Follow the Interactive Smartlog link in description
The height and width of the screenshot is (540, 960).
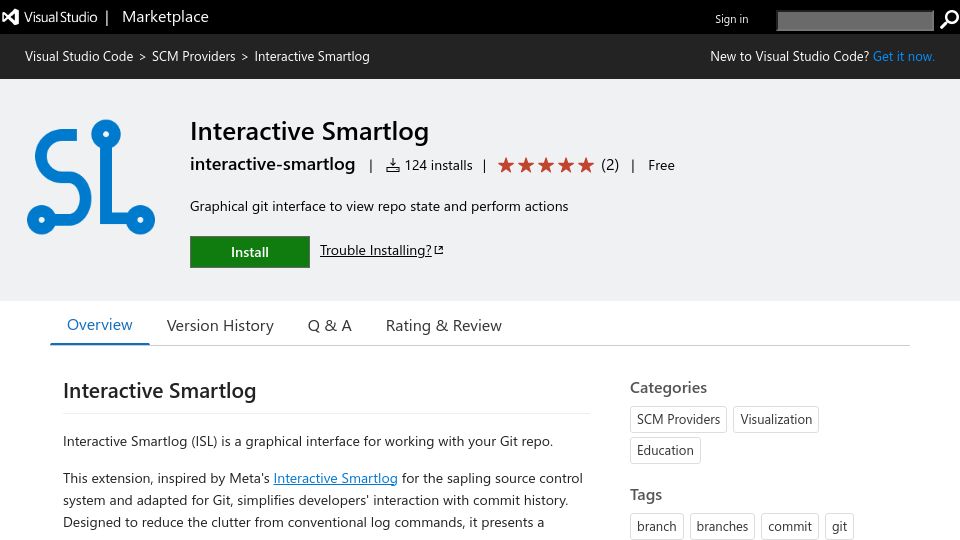pyautogui.click(x=336, y=478)
